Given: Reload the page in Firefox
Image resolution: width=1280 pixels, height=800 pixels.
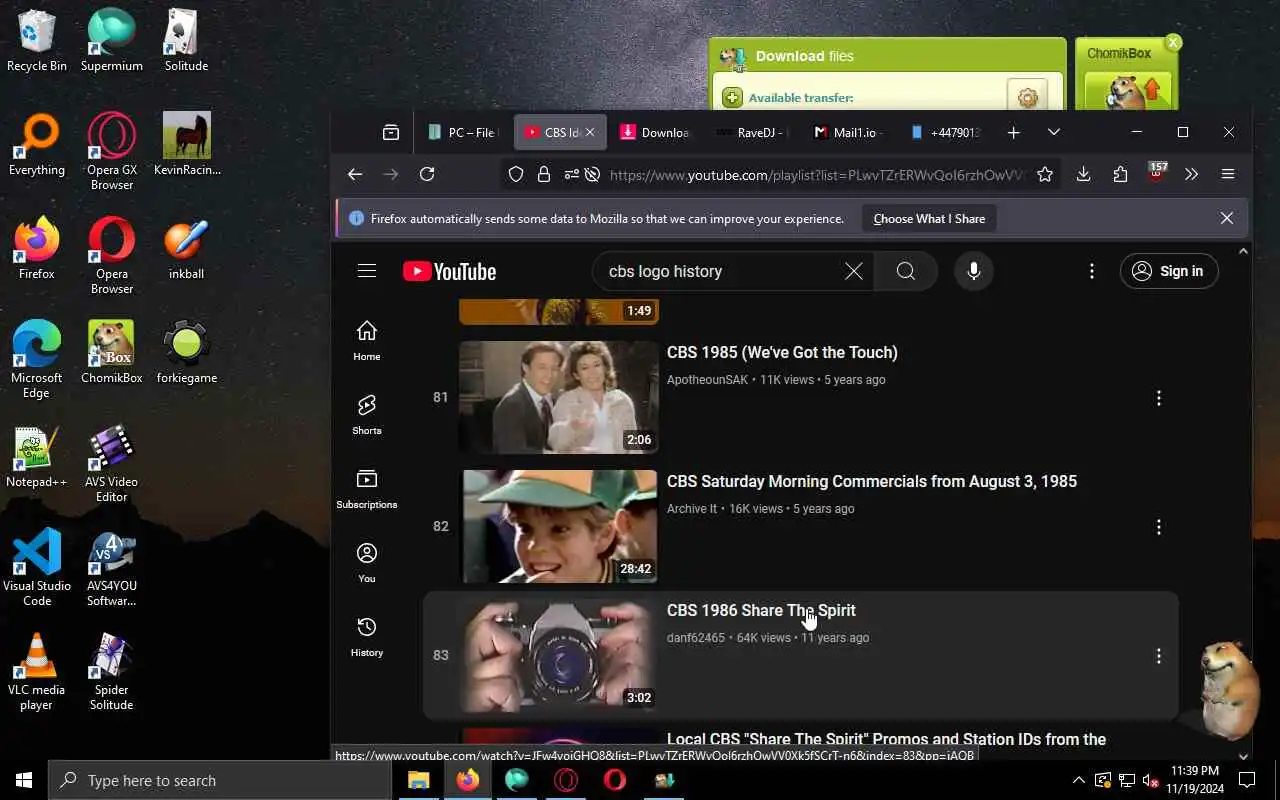Looking at the screenshot, I should 427,174.
